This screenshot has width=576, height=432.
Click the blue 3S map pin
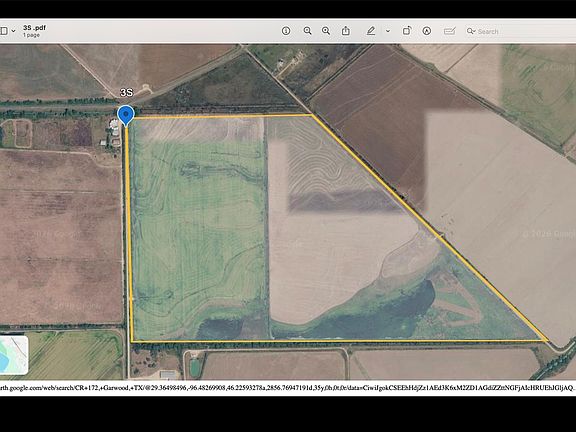(126, 115)
